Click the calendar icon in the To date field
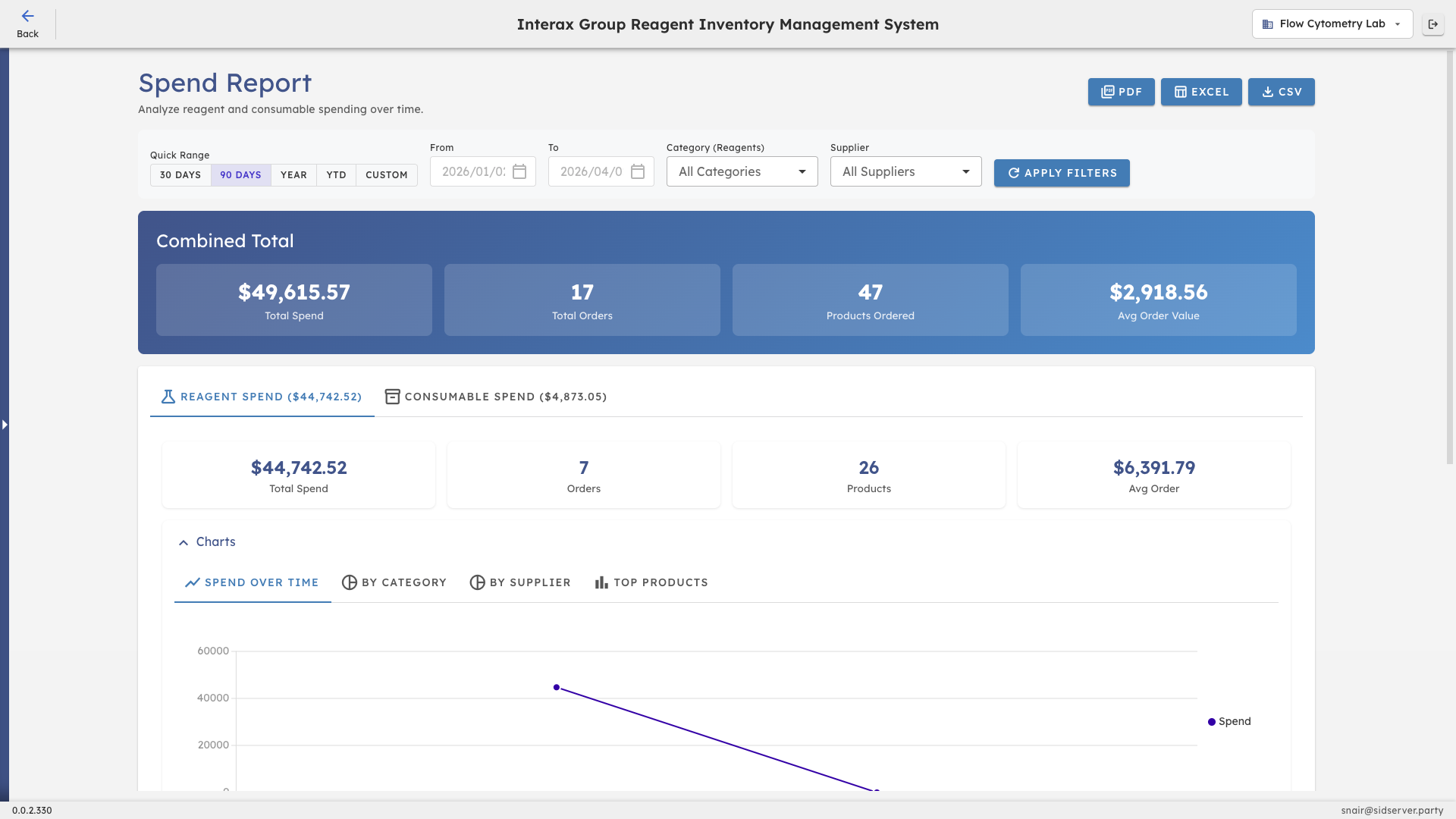Image resolution: width=1456 pixels, height=819 pixels. 638,171
